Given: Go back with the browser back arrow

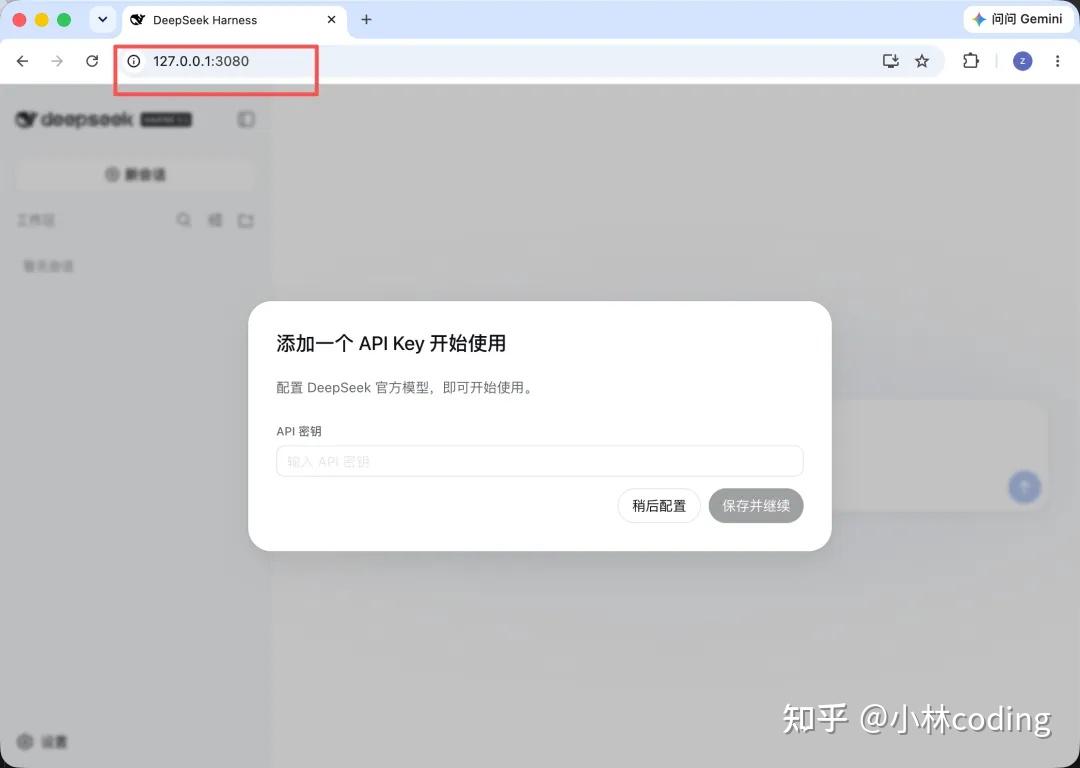Looking at the screenshot, I should (22, 61).
